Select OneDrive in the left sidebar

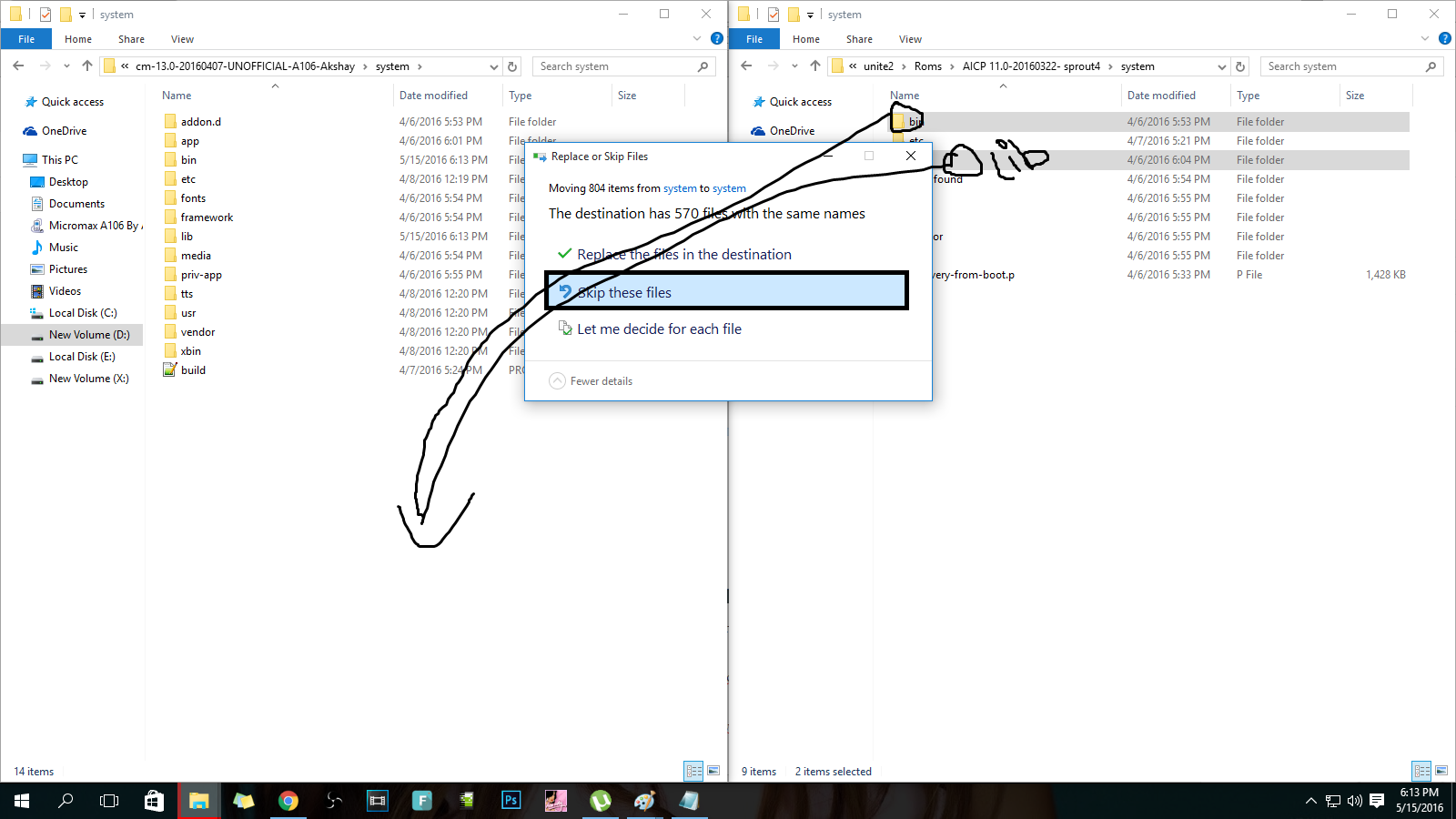pyautogui.click(x=62, y=130)
